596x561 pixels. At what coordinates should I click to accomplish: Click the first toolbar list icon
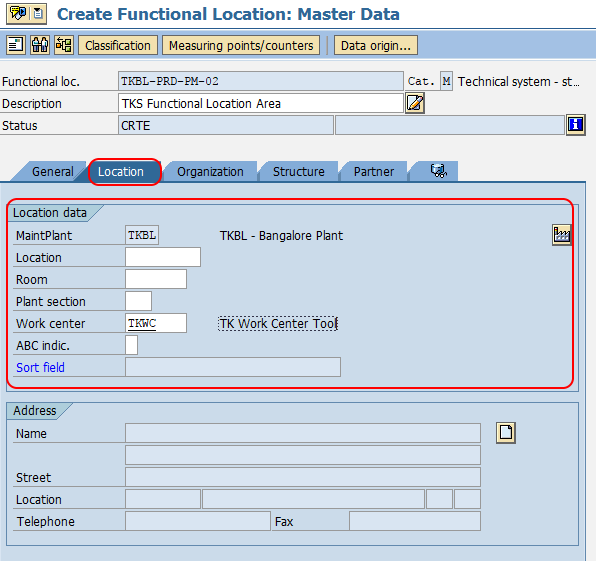click(16, 45)
